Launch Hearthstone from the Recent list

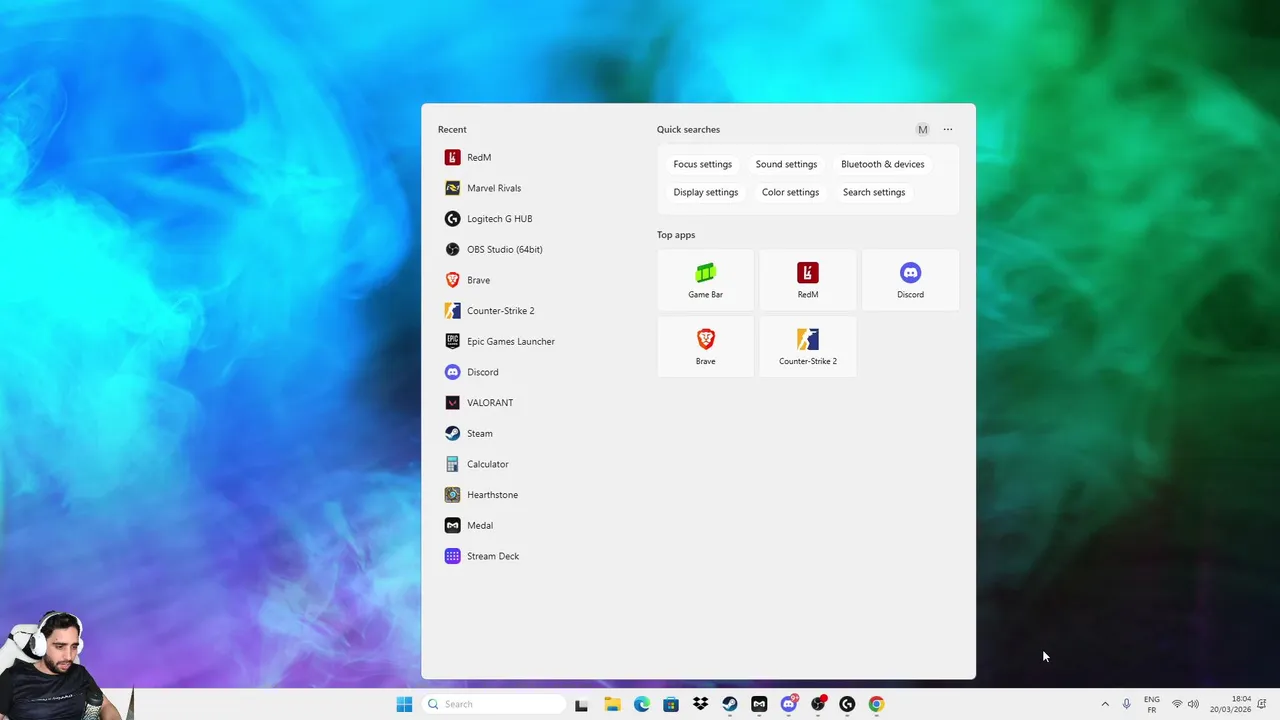tap(540, 495)
